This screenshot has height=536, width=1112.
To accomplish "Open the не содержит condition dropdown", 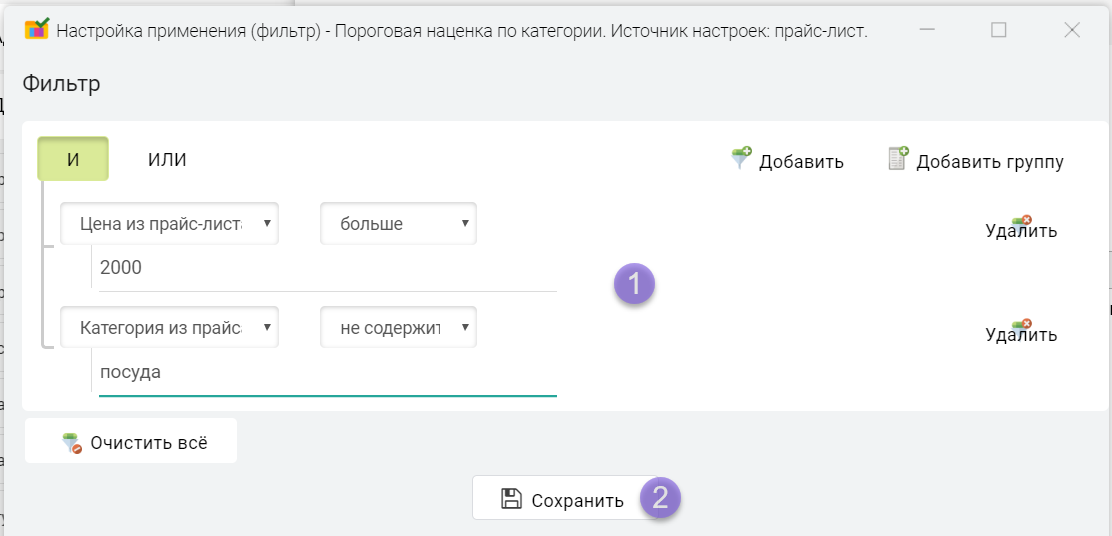I will coord(398,328).
